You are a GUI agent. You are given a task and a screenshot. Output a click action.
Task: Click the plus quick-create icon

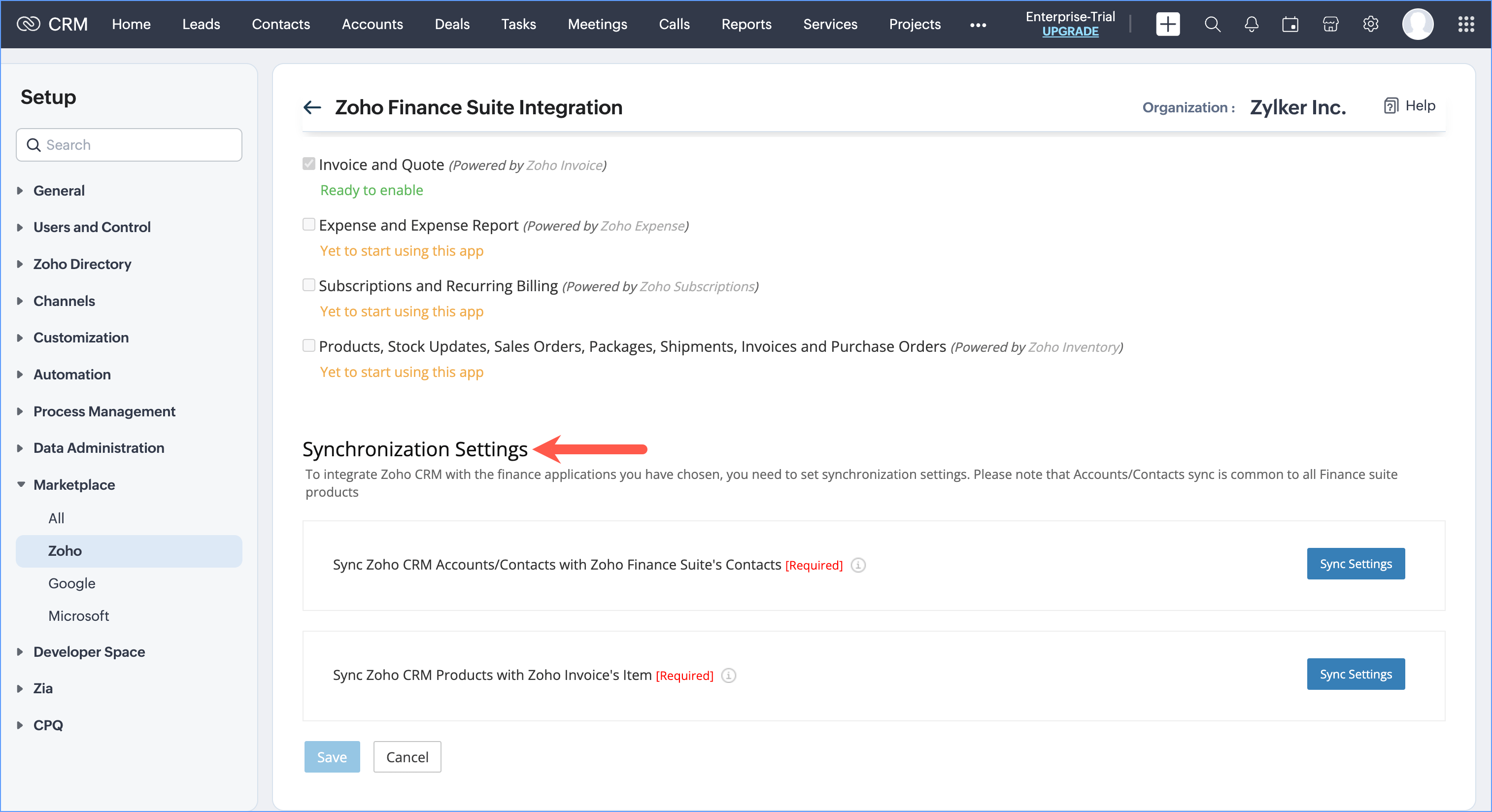1167,24
